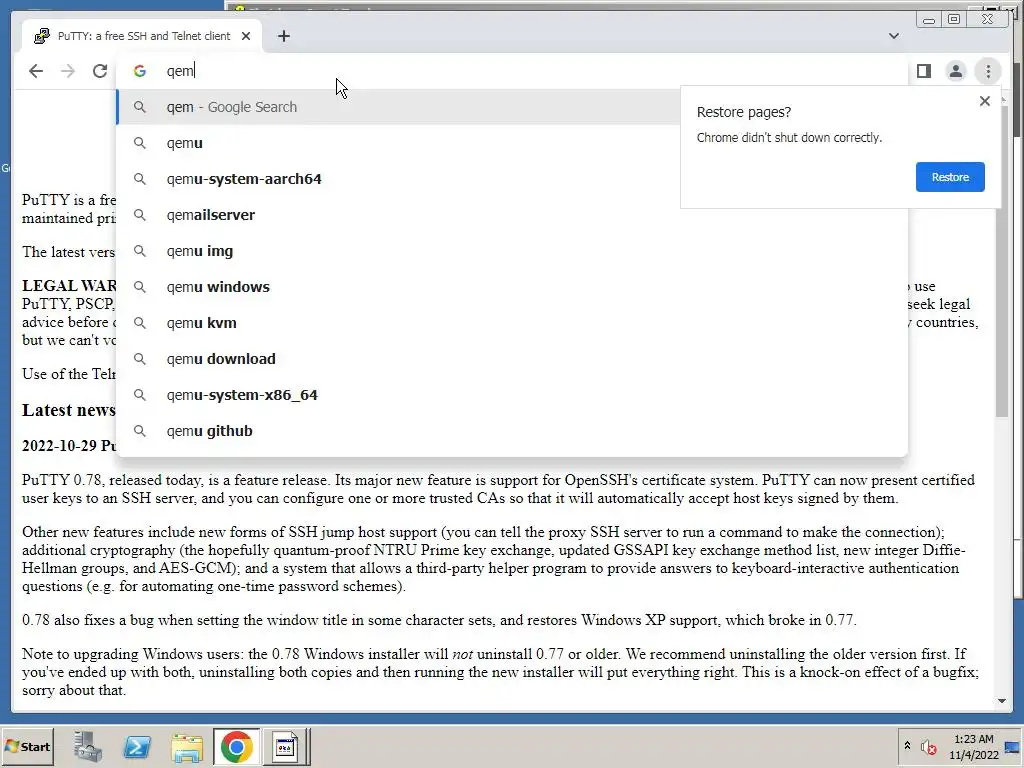This screenshot has height=768, width=1024.
Task: Go back using the browser back arrow
Action: pyautogui.click(x=36, y=71)
